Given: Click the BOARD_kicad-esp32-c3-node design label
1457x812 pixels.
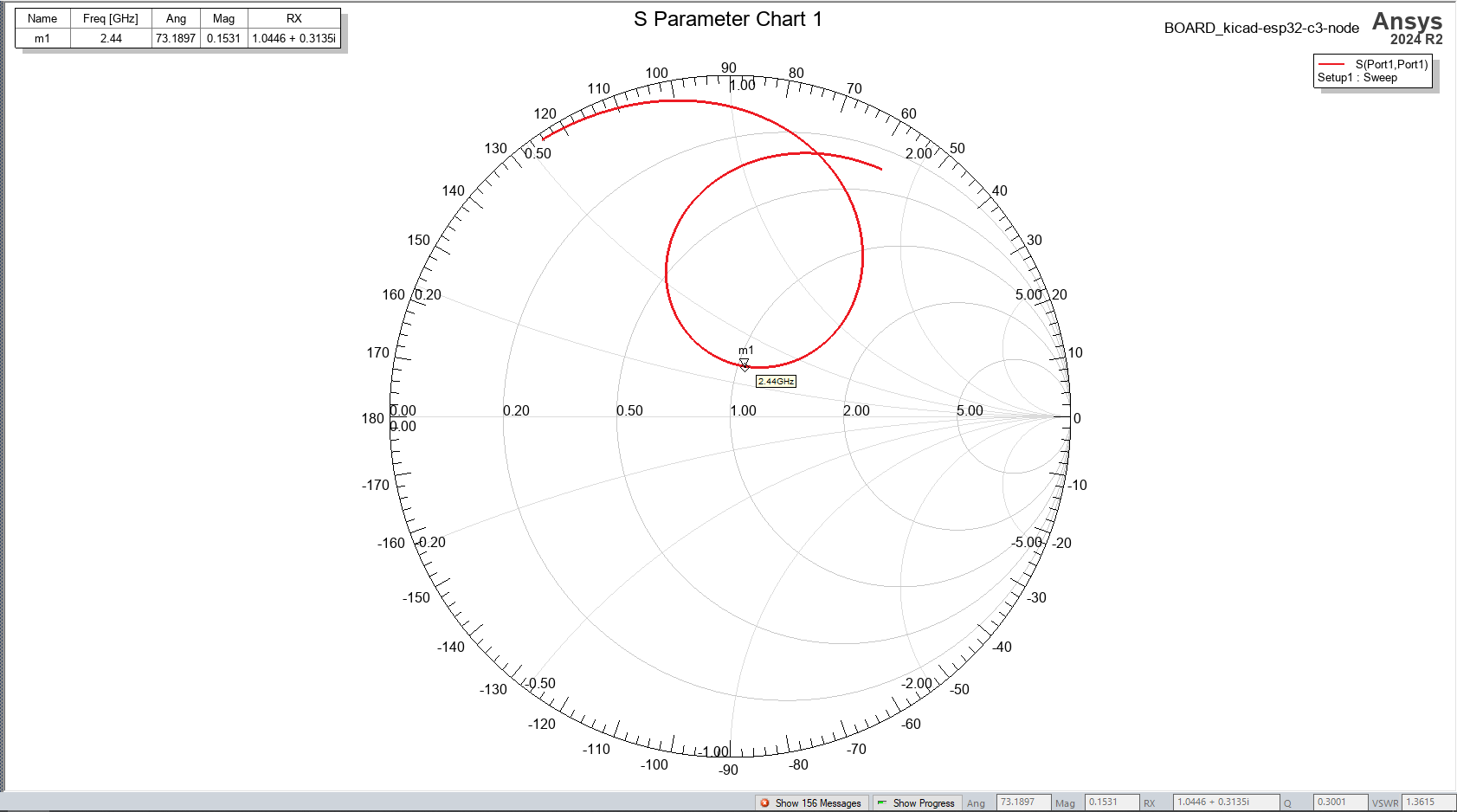Looking at the screenshot, I should [x=1262, y=27].
